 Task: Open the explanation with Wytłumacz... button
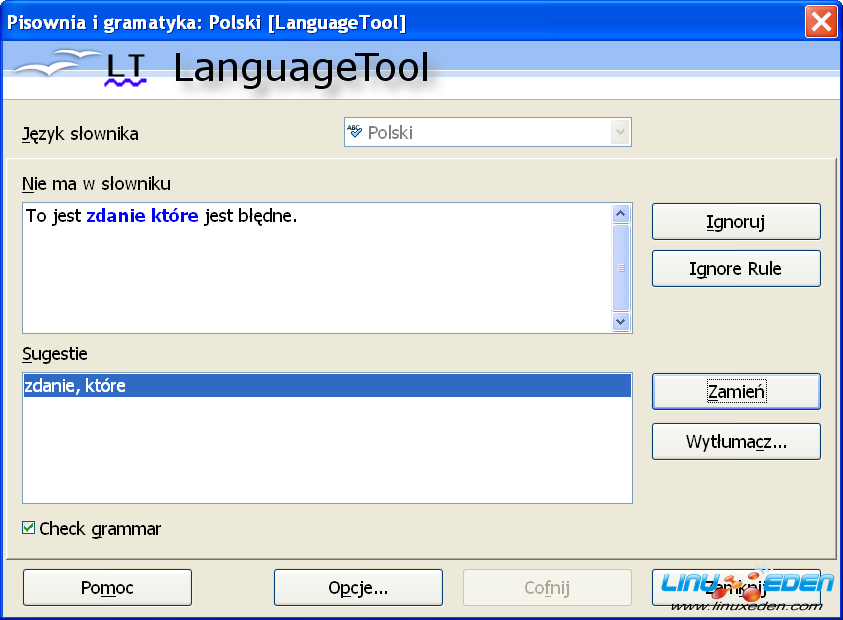pos(736,442)
